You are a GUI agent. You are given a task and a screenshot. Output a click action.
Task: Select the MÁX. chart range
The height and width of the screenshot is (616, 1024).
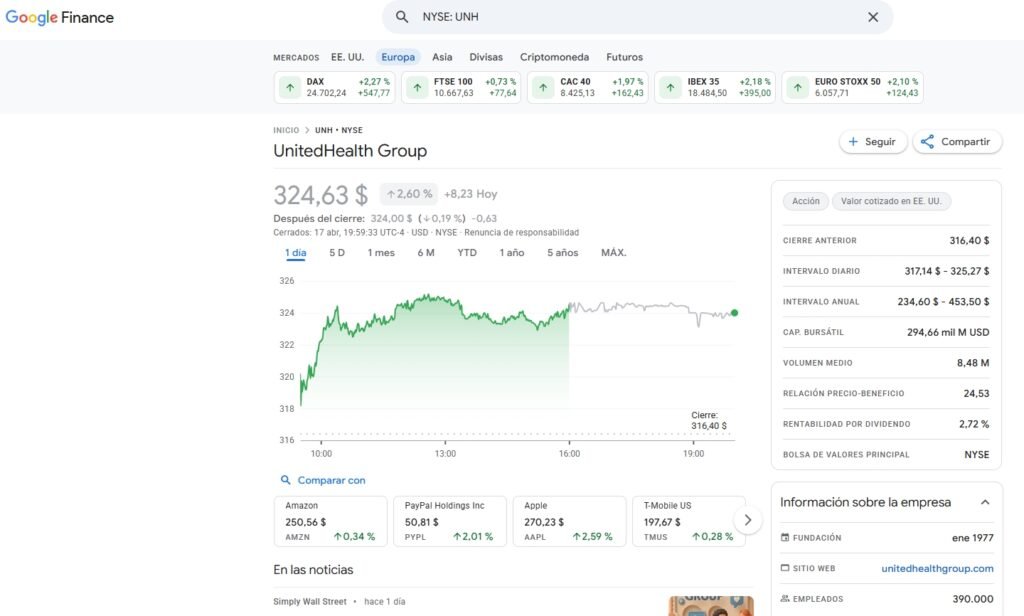(x=613, y=253)
